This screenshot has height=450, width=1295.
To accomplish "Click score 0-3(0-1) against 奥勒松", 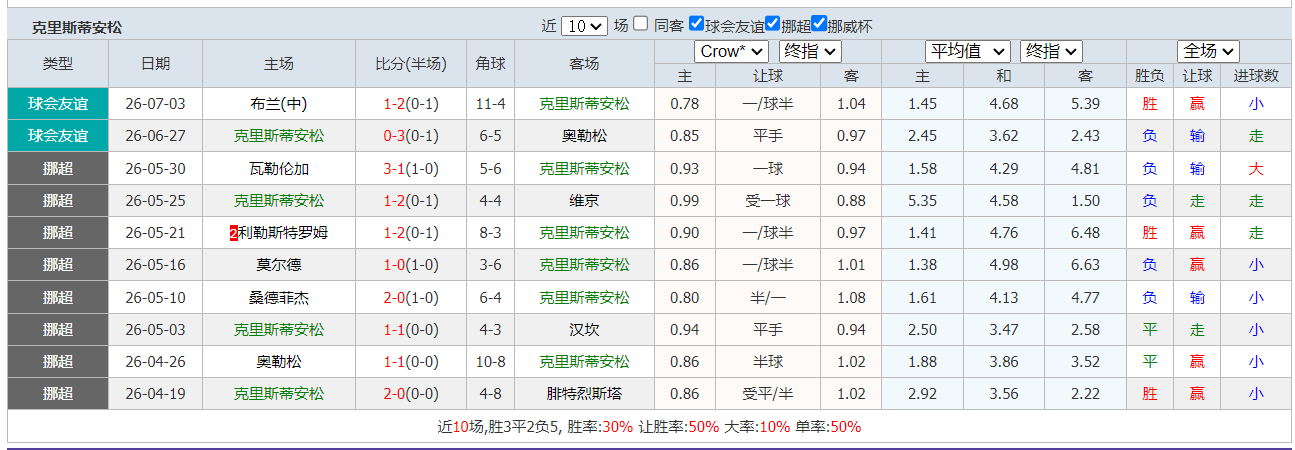I will click(411, 136).
